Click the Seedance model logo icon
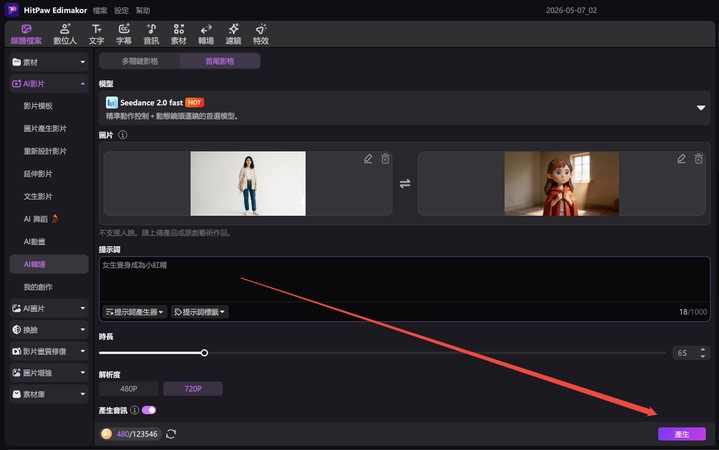Image resolution: width=719 pixels, height=450 pixels. 111,102
